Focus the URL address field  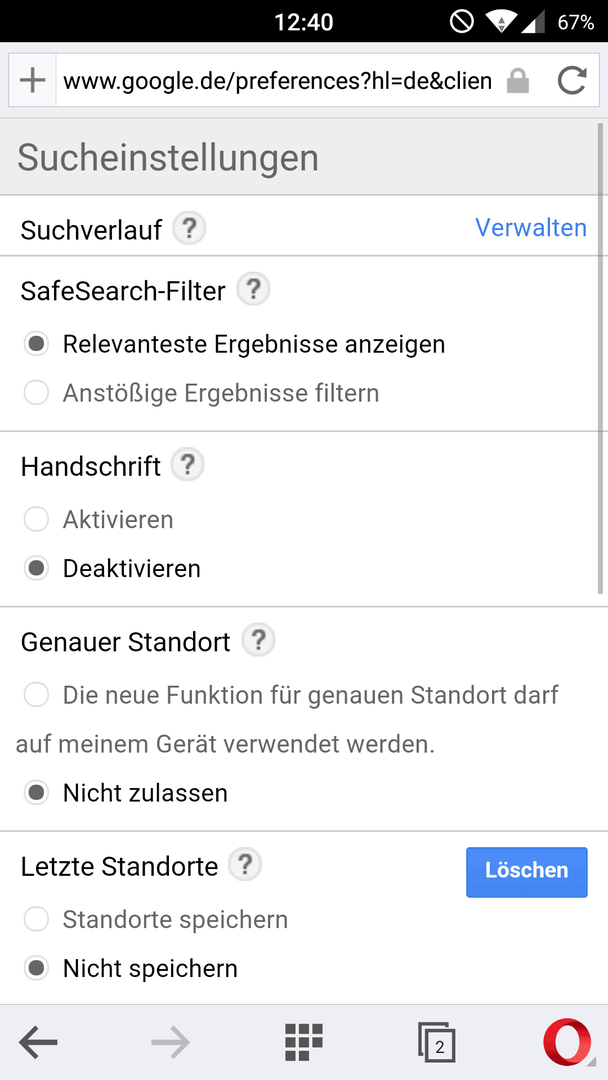277,81
